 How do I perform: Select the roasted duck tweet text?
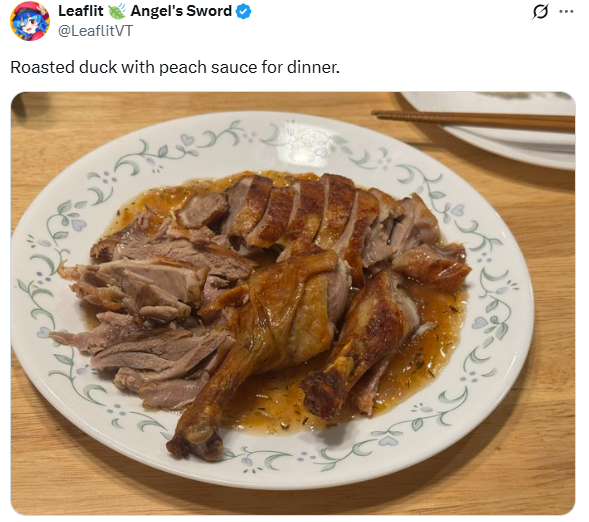click(175, 67)
